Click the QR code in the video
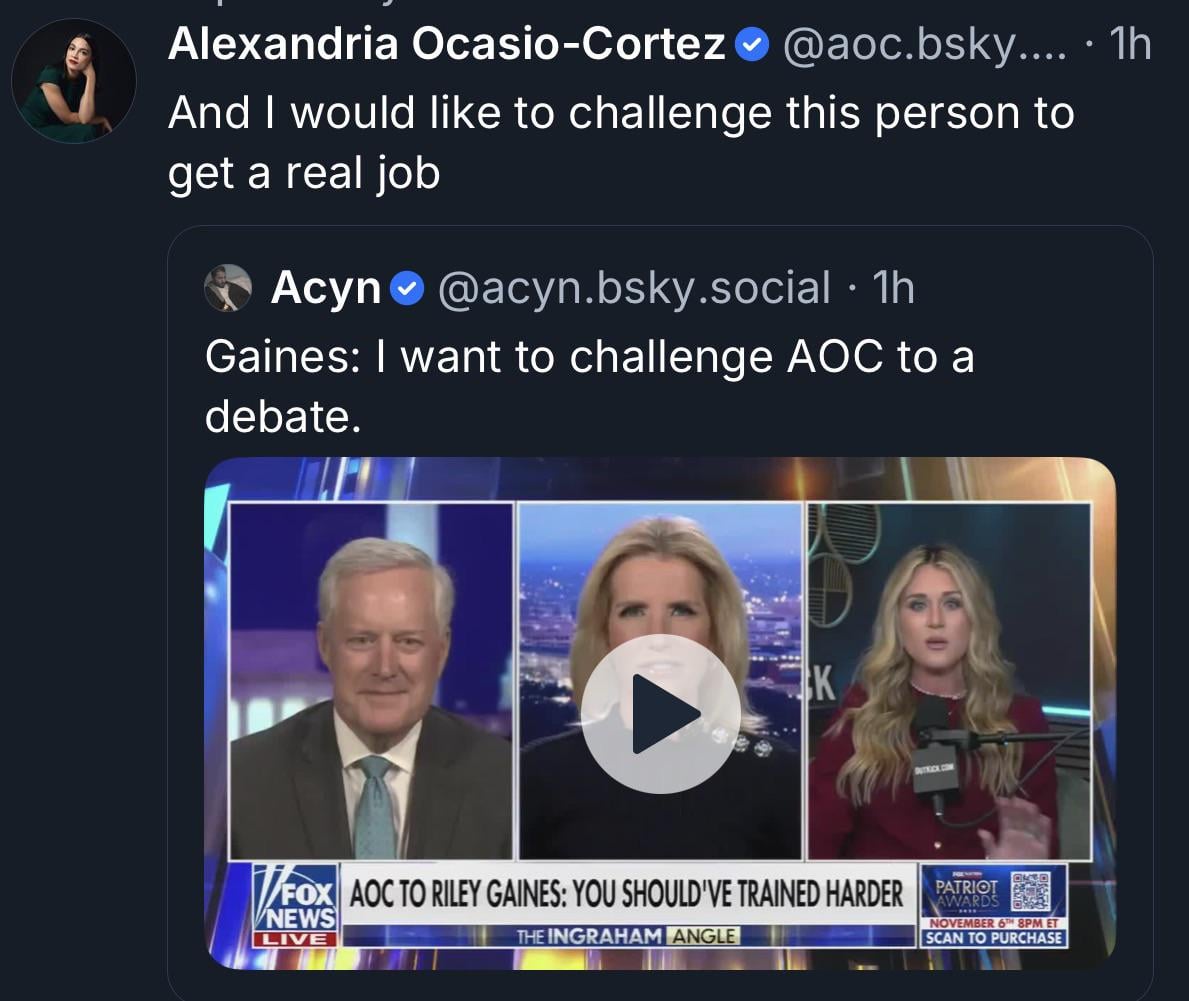The height and width of the screenshot is (1001, 1189). click(x=1030, y=890)
